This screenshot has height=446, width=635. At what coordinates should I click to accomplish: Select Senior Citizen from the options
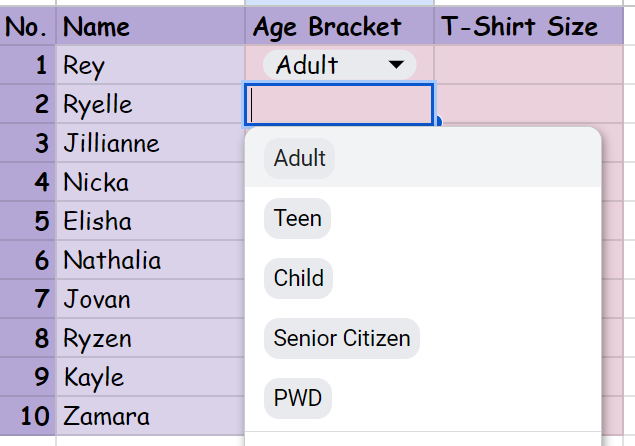click(x=342, y=338)
